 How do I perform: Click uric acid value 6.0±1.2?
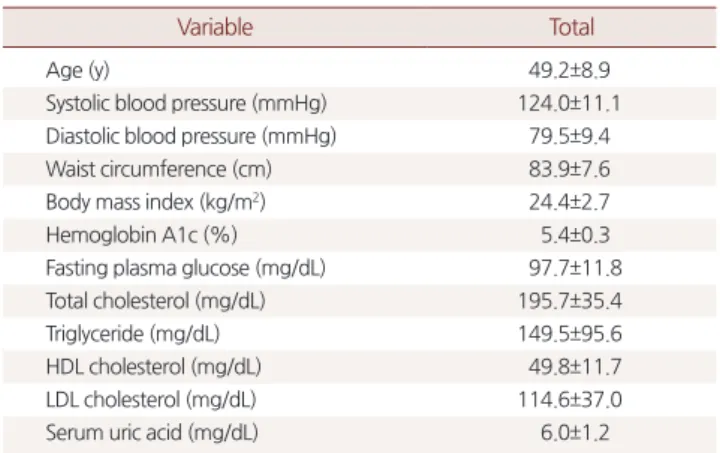(x=575, y=432)
